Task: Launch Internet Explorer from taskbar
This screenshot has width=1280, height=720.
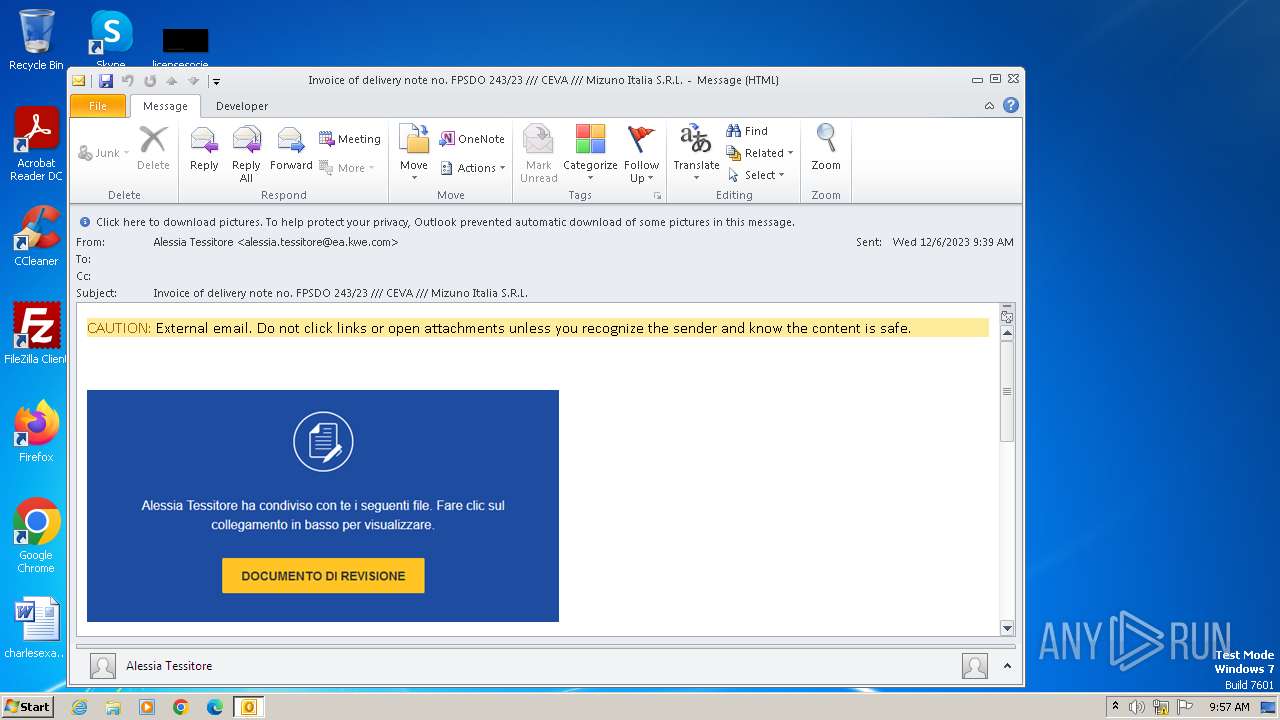Action: tap(79, 707)
